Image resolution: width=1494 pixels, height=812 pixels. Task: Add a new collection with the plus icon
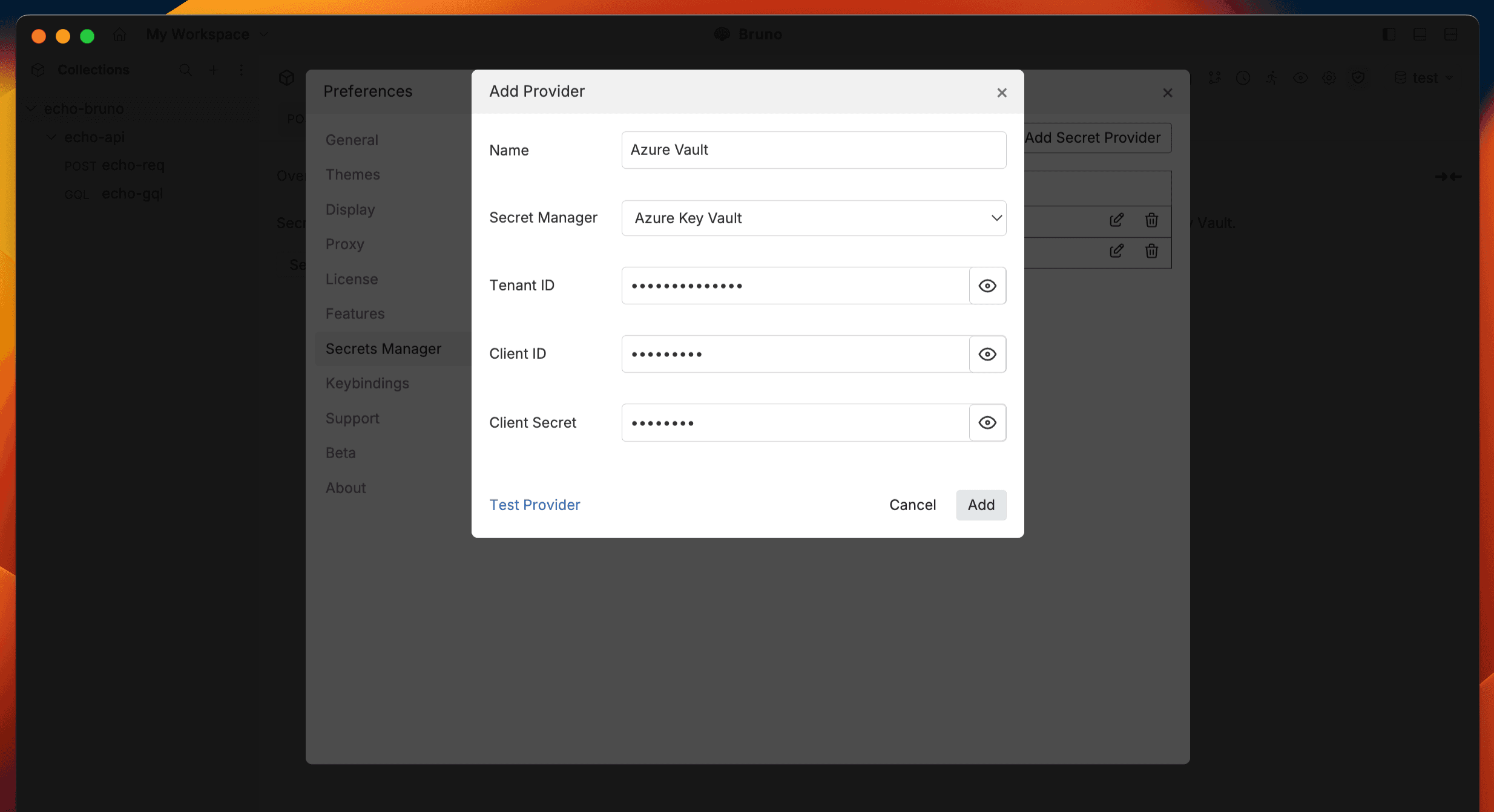[213, 70]
